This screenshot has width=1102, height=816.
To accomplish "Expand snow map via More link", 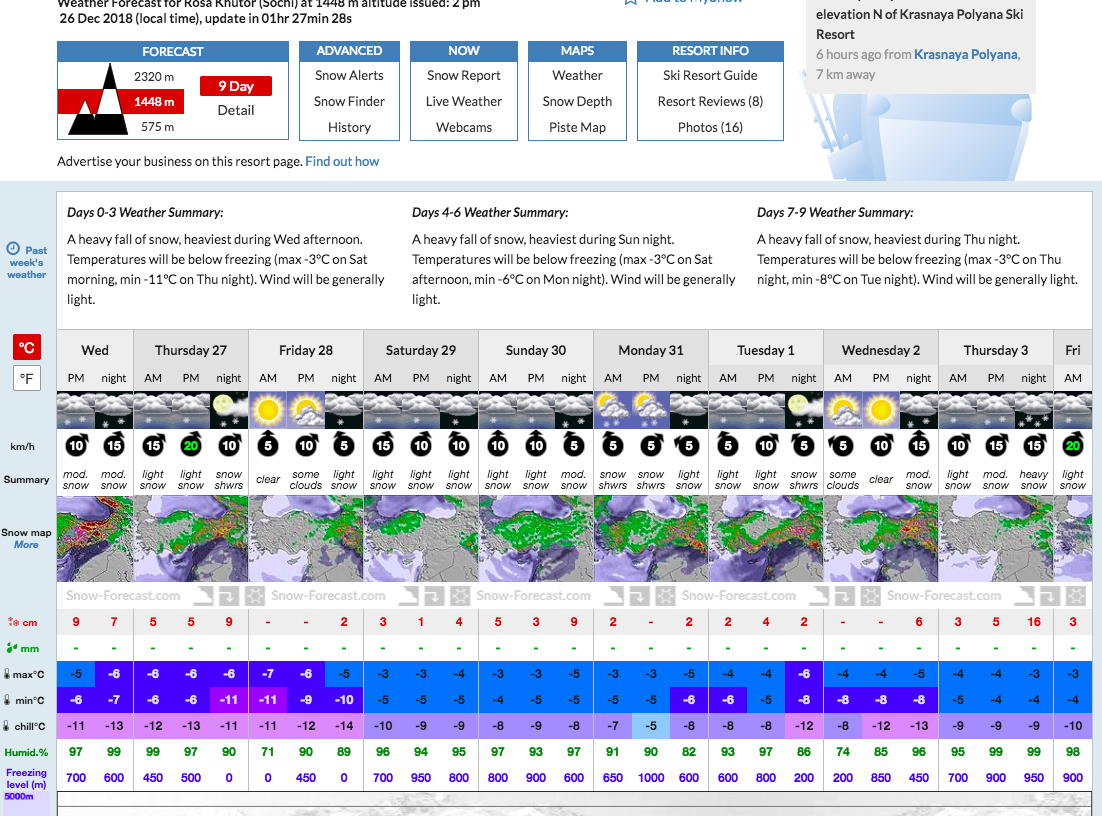I will pyautogui.click(x=26, y=545).
